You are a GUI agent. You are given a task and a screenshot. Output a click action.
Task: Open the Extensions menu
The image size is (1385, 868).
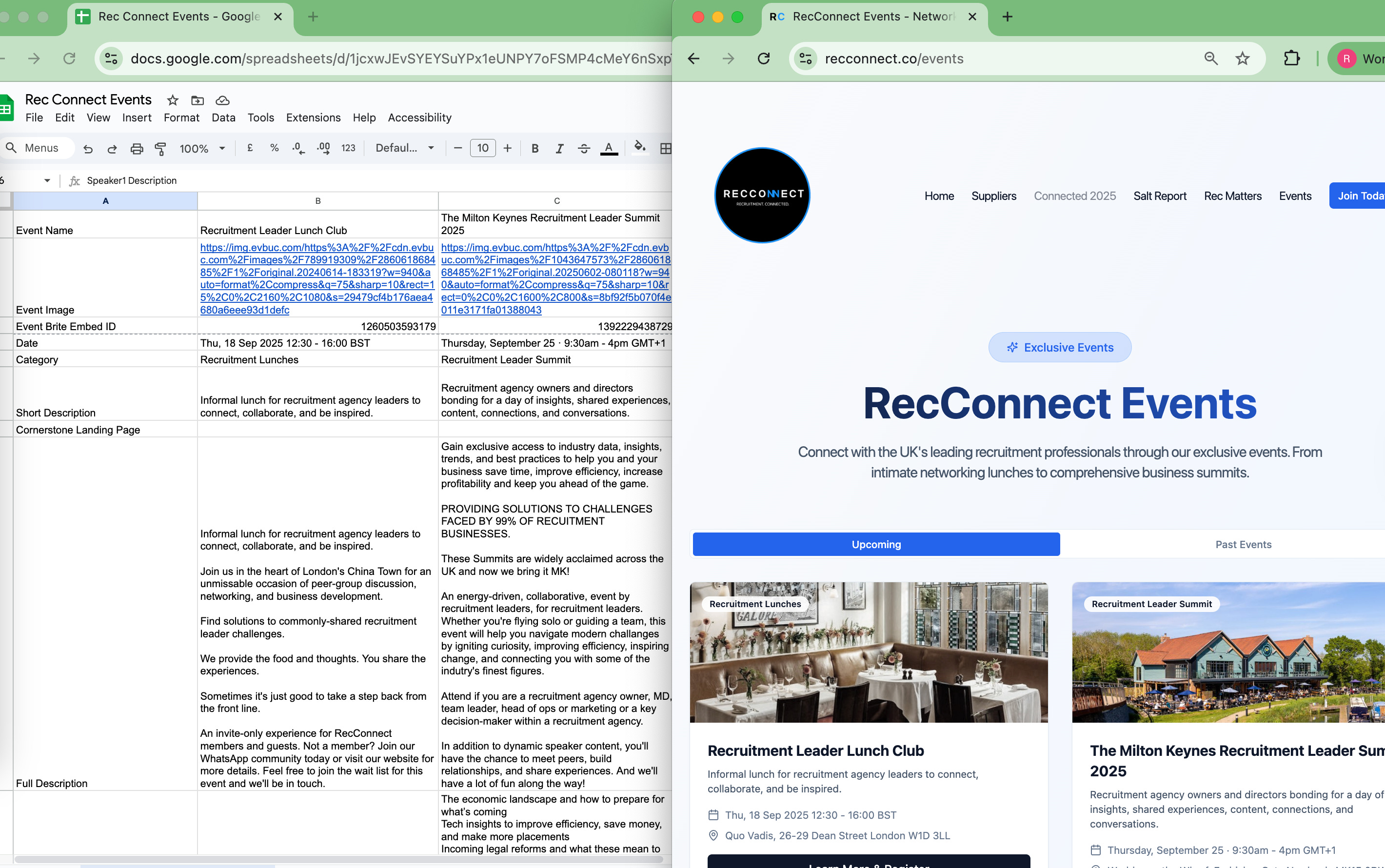(313, 118)
